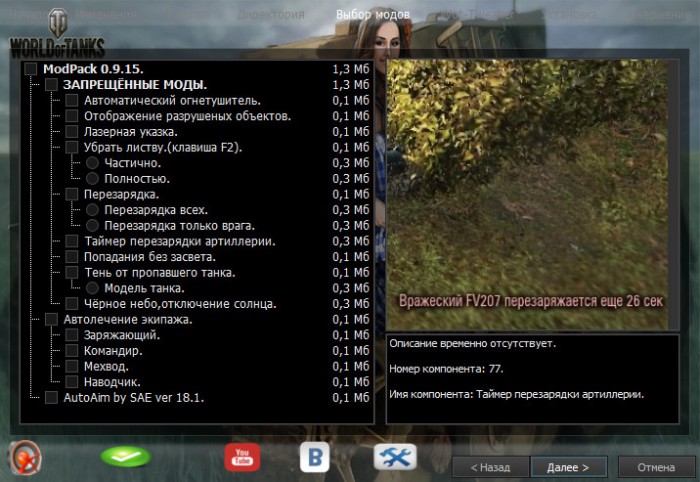This screenshot has height=482, width=700.
Task: Click the text Описание временно отсутствует
Action: coord(473,344)
